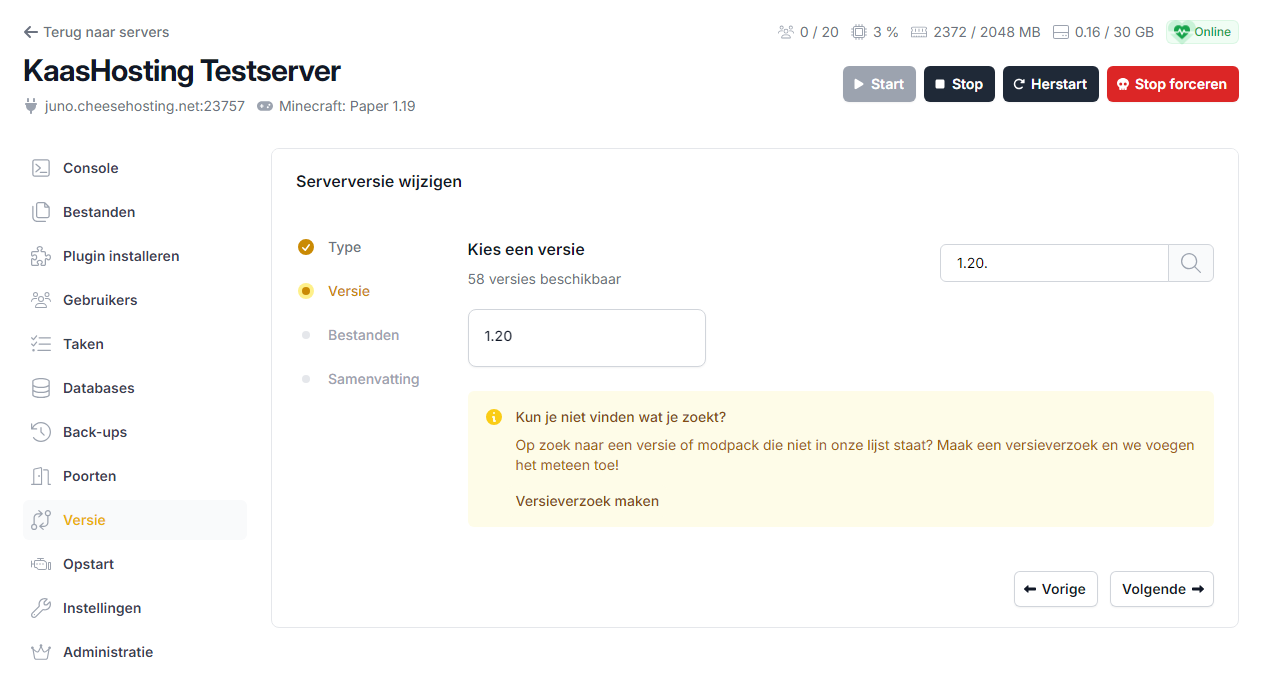Open Console from the sidebar
The image size is (1269, 693).
coord(90,168)
